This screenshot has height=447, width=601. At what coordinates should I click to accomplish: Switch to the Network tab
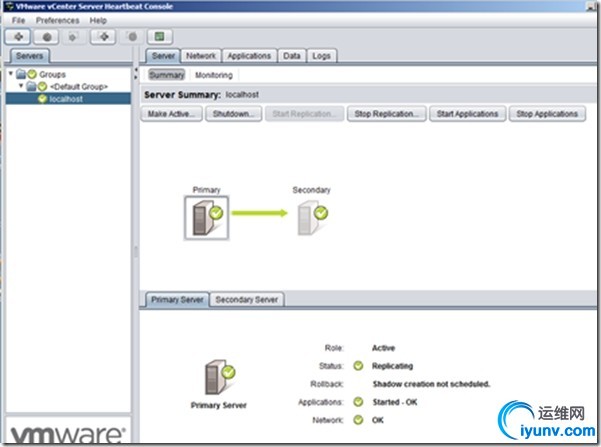point(201,56)
